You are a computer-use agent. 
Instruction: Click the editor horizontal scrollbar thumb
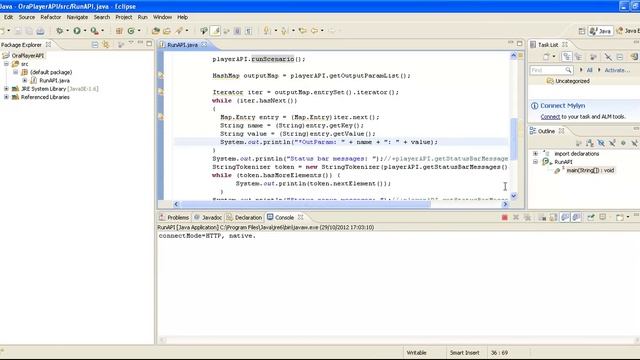(304, 204)
